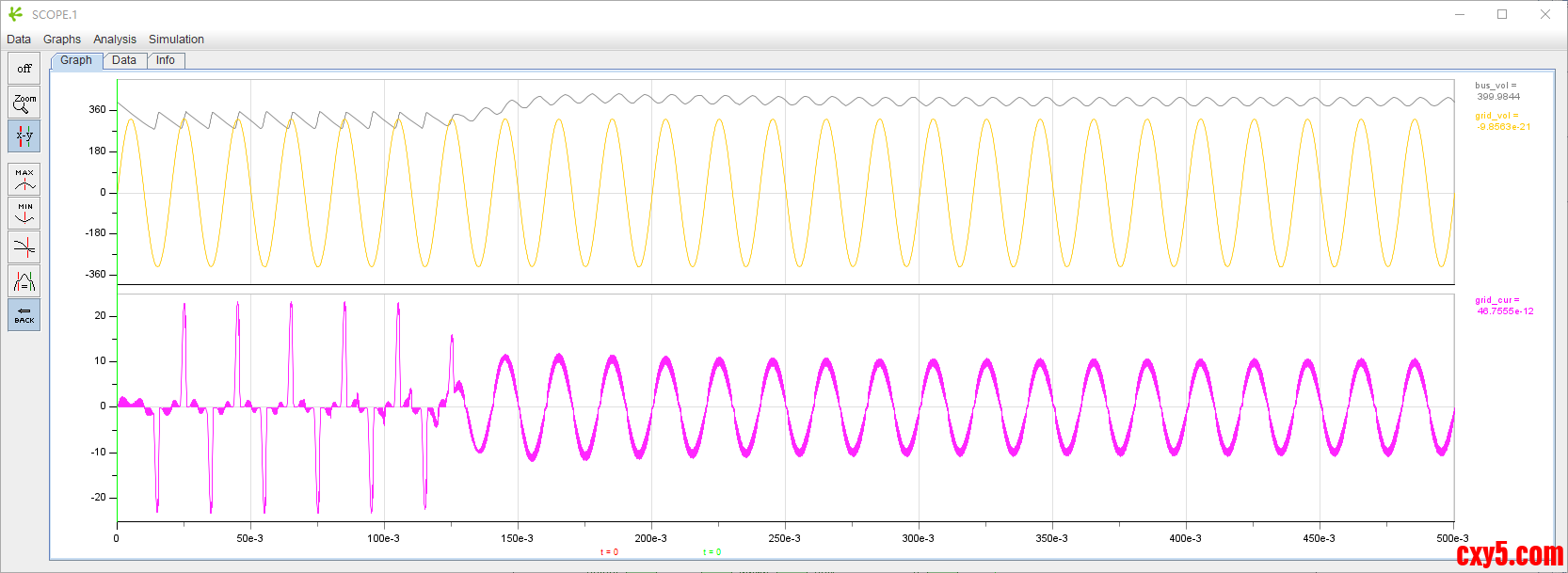Expand the Simulation menu
Screen dimensions: 1568x573
coord(176,40)
